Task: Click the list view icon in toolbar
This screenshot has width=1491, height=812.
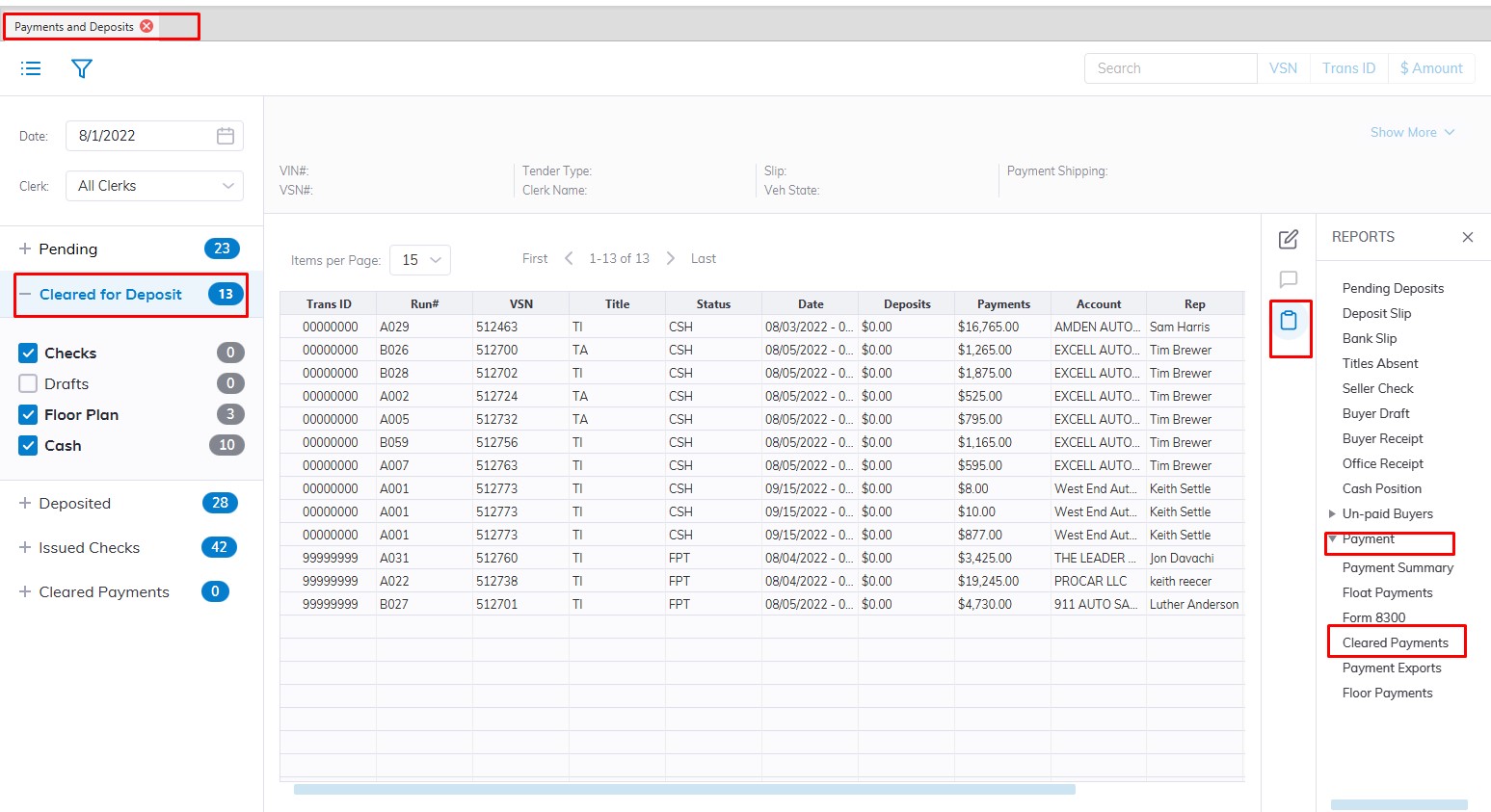Action: coord(31,68)
